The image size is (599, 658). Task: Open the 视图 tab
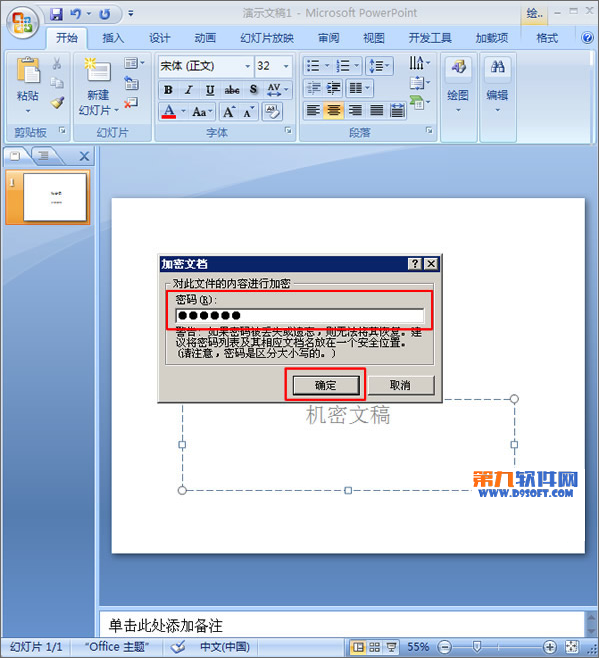(374, 38)
